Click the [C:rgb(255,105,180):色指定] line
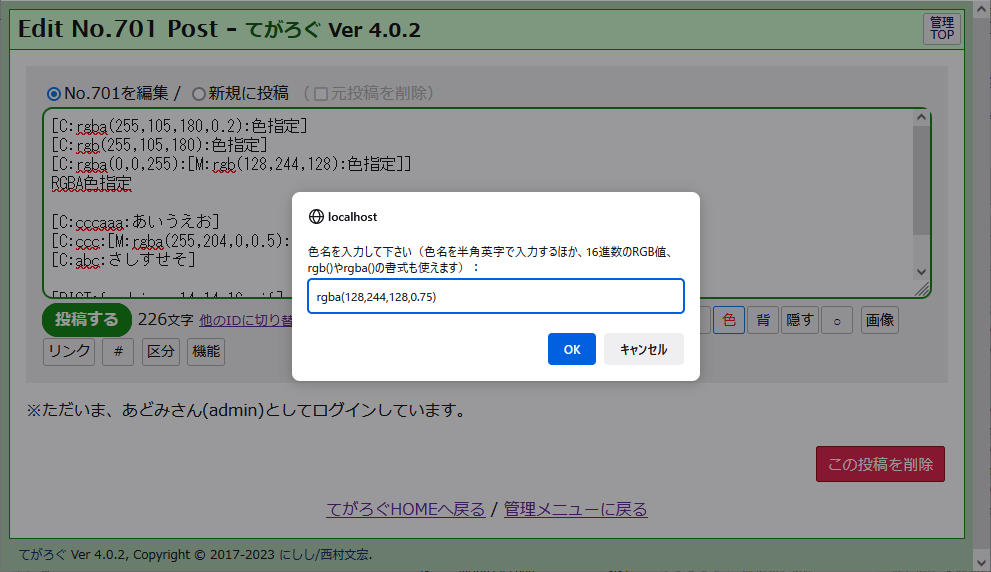The image size is (991, 572). point(159,145)
